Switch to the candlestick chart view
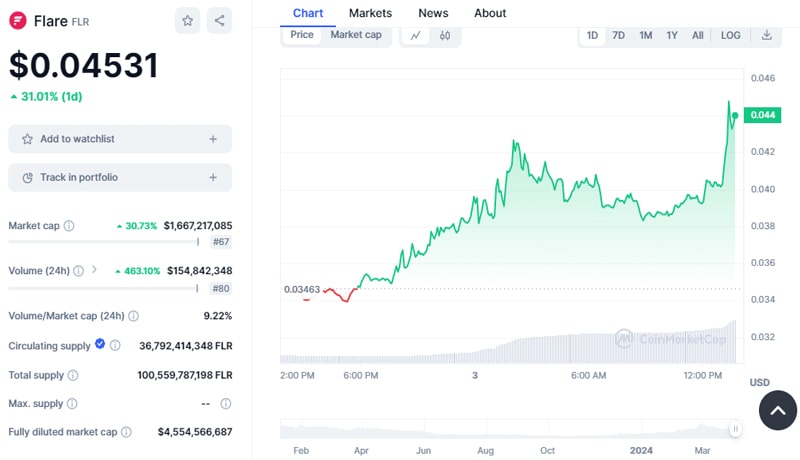Screen dimensions: 800x460 coord(445,36)
